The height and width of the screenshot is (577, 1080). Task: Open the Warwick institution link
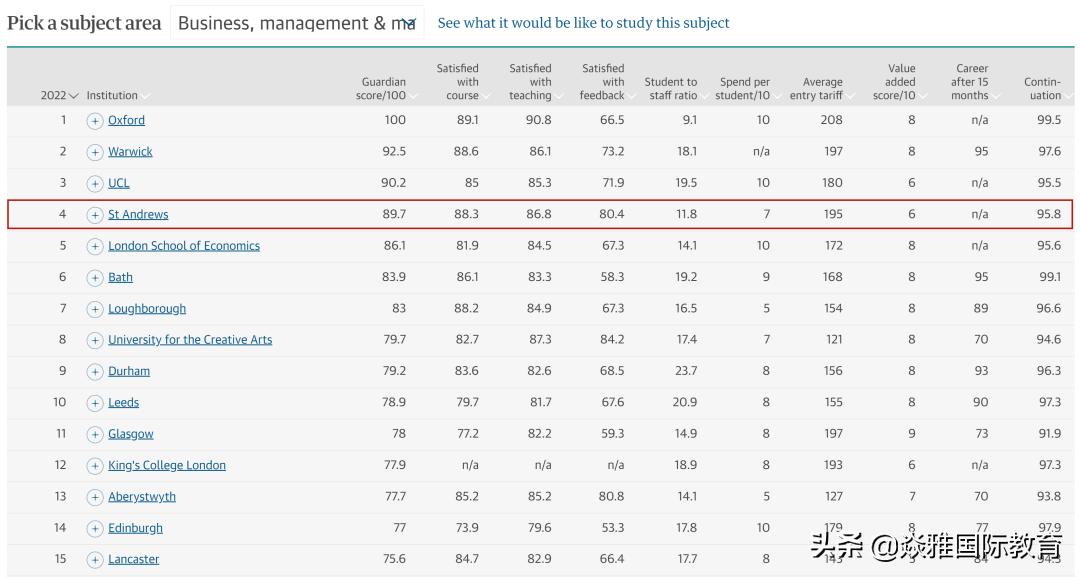(130, 151)
